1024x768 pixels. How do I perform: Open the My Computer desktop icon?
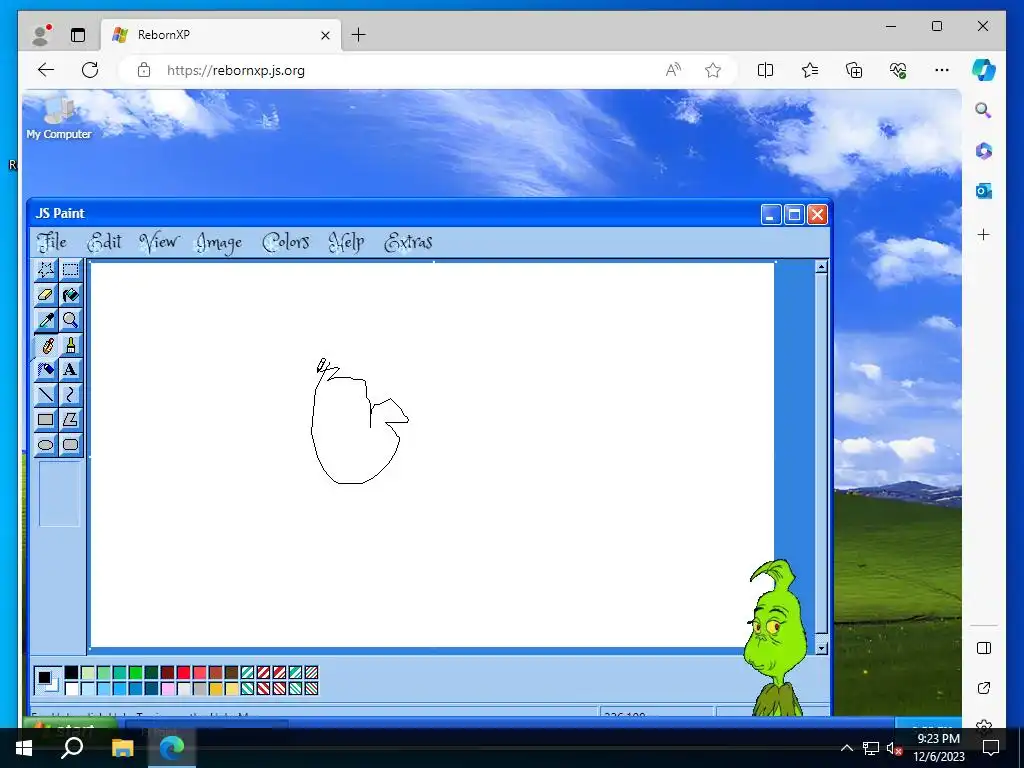59,118
